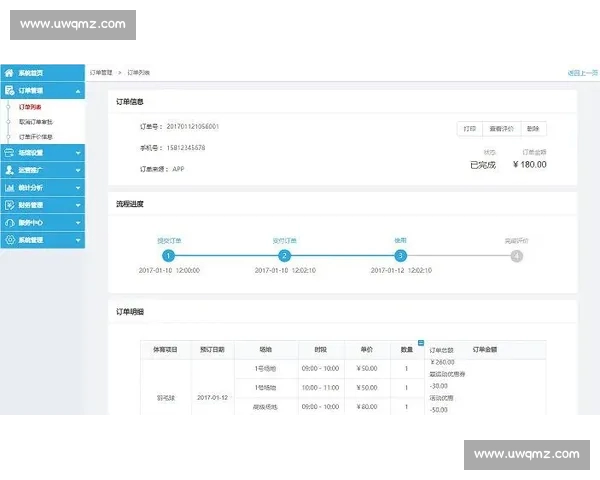The image size is (600, 480).
Task: Click the 删除 delete button
Action: coord(533,129)
